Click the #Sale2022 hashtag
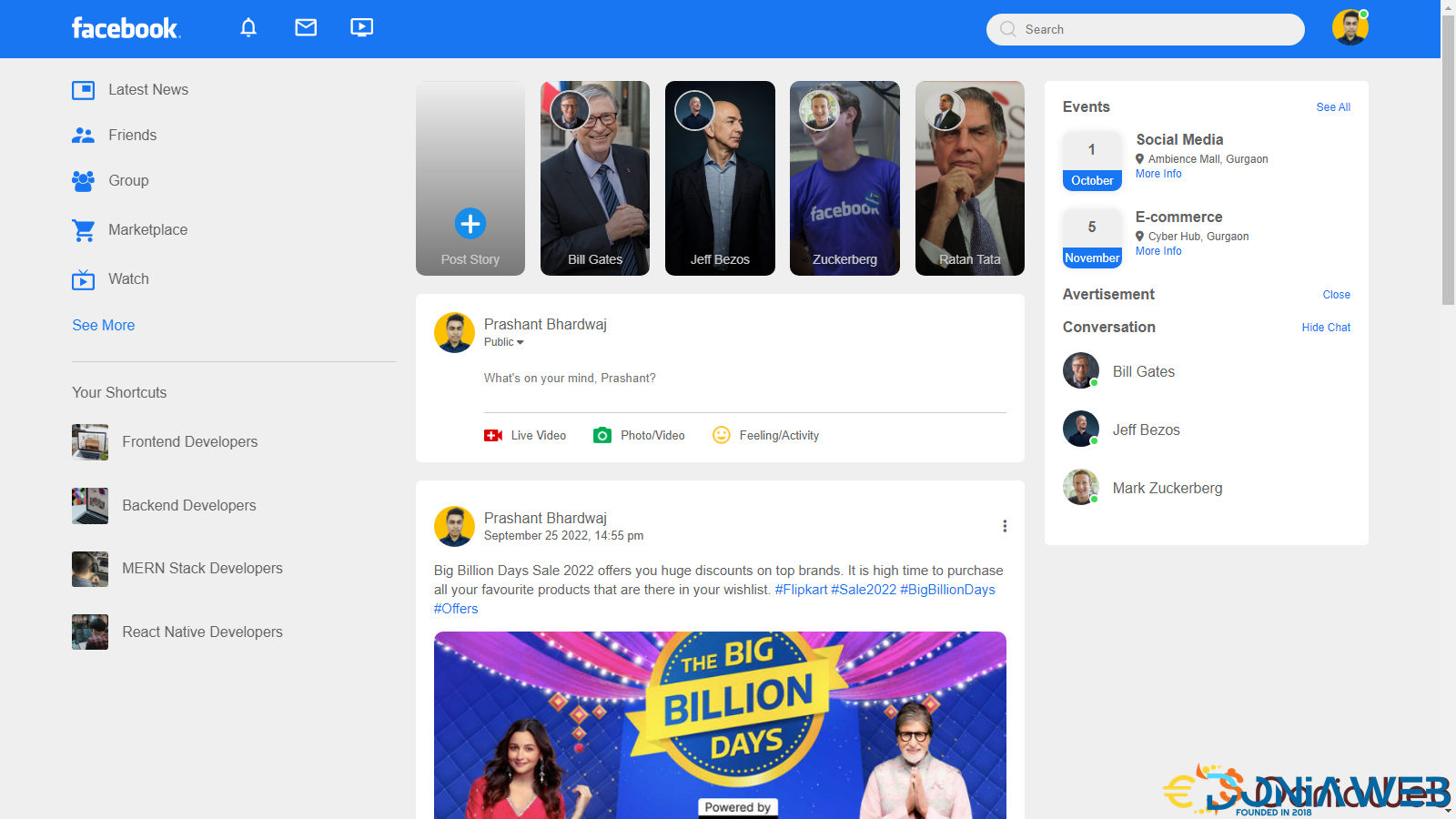This screenshot has width=1456, height=819. 864,590
